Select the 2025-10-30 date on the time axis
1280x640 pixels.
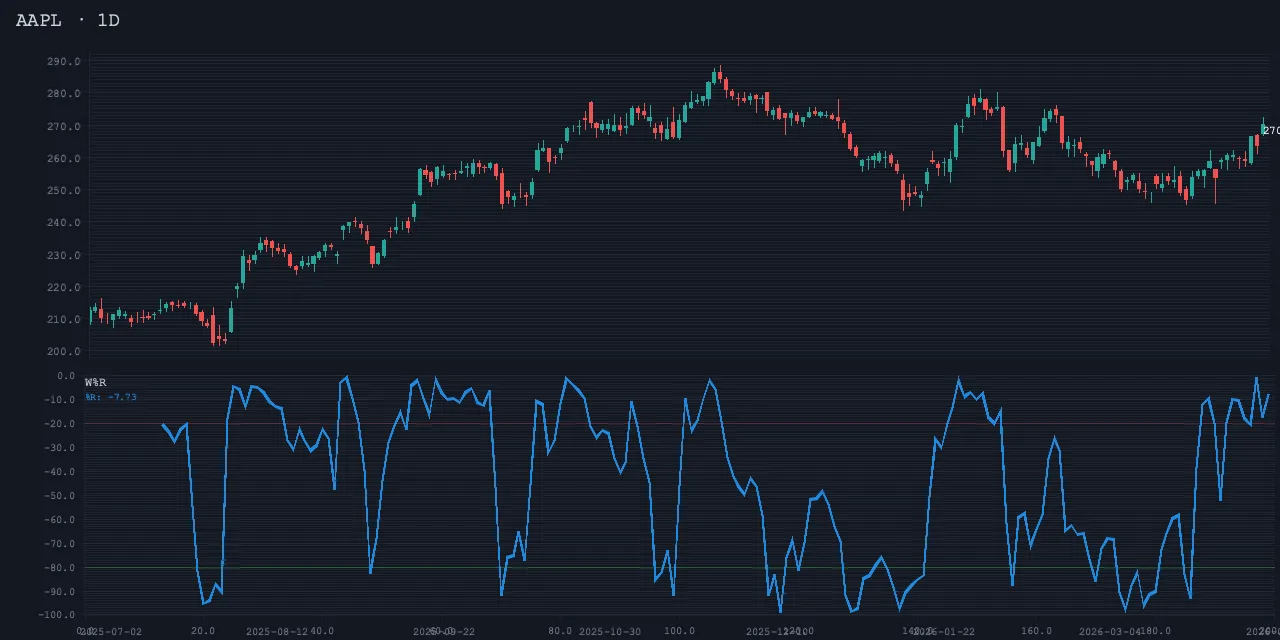(610, 632)
